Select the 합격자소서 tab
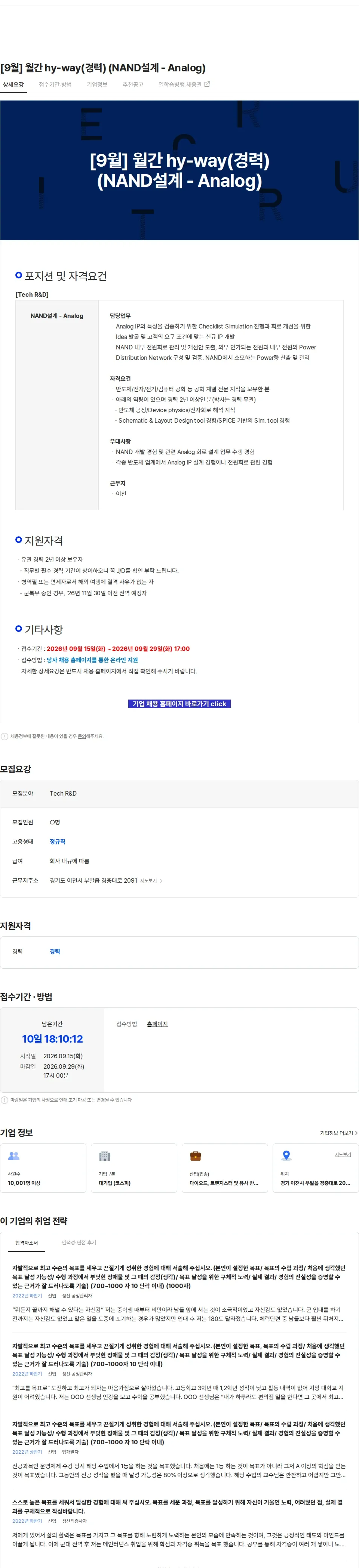The height and width of the screenshot is (1568, 359). coord(27,1243)
